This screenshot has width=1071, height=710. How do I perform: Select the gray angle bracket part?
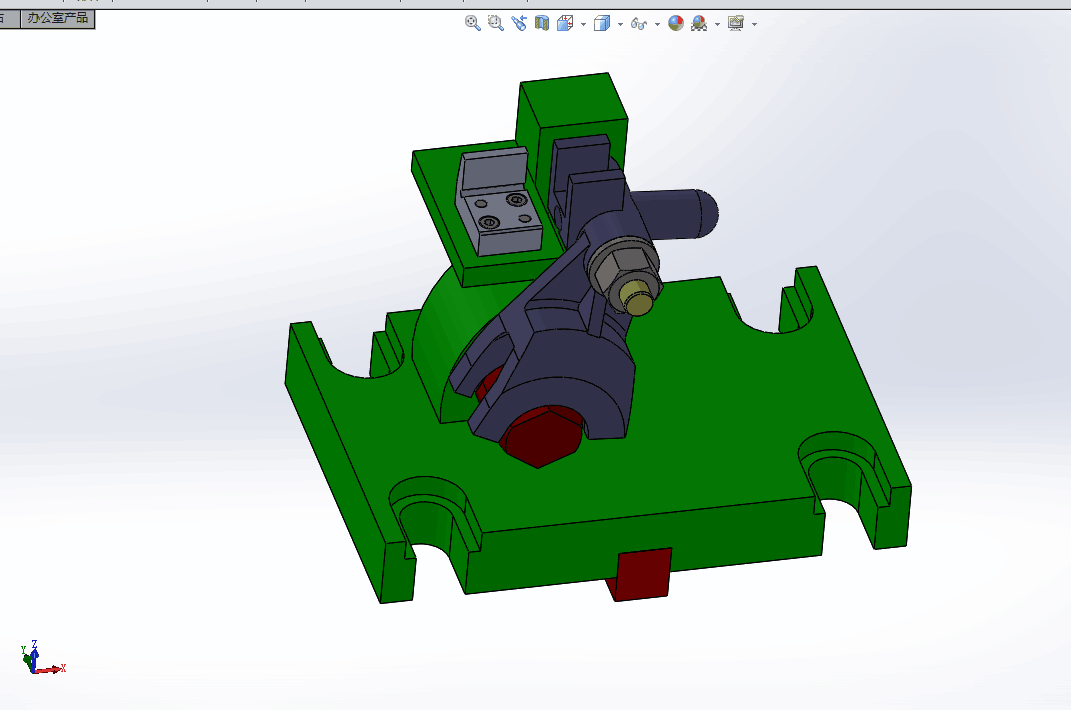coord(499,201)
